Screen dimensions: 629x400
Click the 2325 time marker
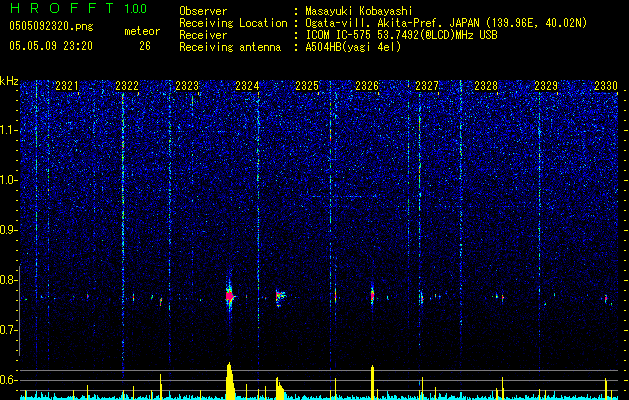tap(307, 86)
